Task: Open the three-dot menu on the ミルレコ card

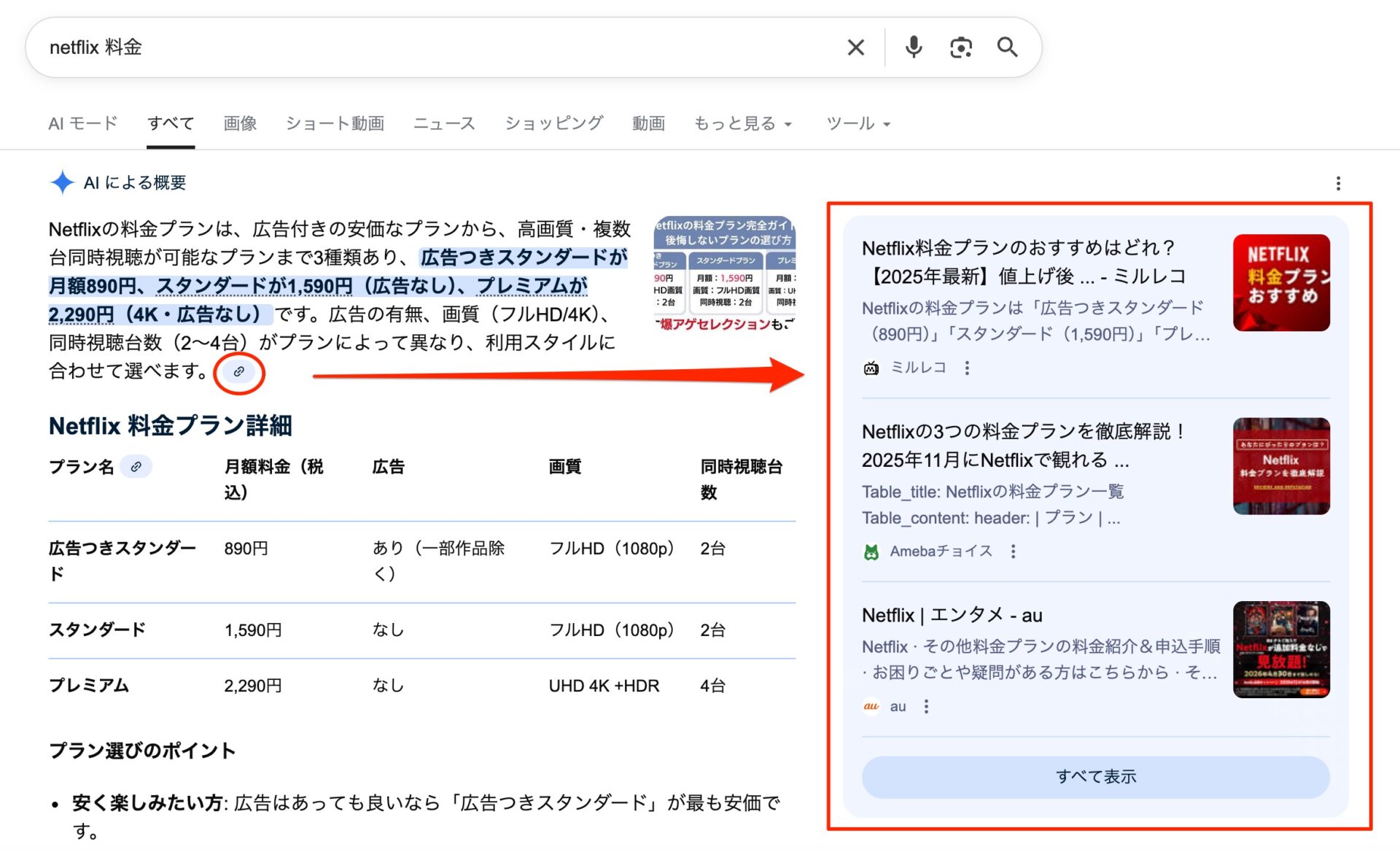Action: [x=967, y=368]
